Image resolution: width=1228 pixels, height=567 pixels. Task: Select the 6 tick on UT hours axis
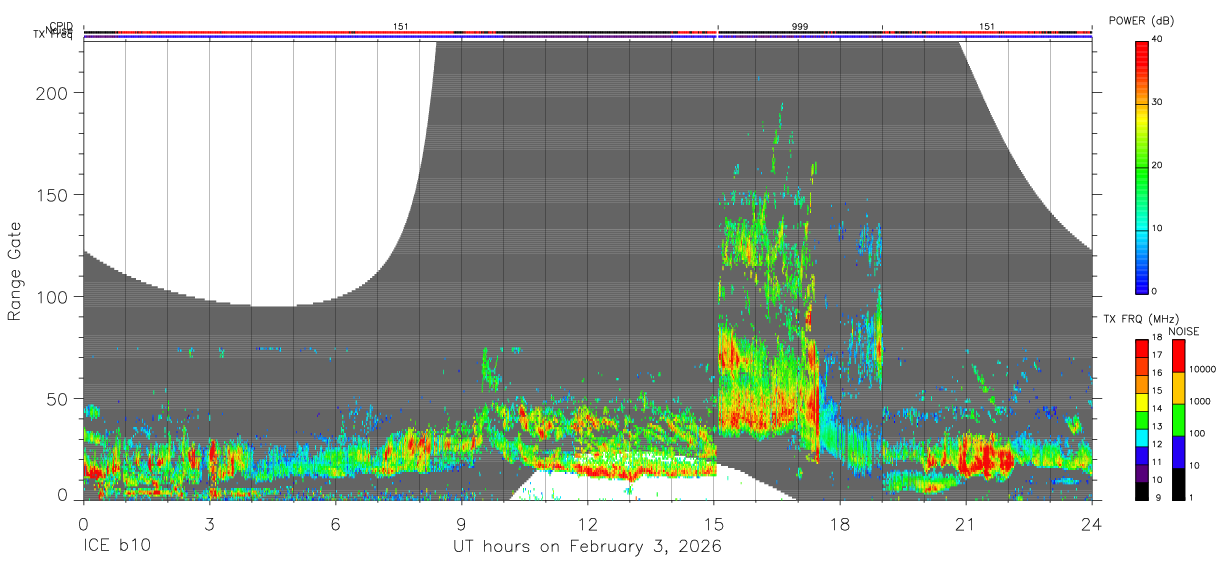point(335,522)
